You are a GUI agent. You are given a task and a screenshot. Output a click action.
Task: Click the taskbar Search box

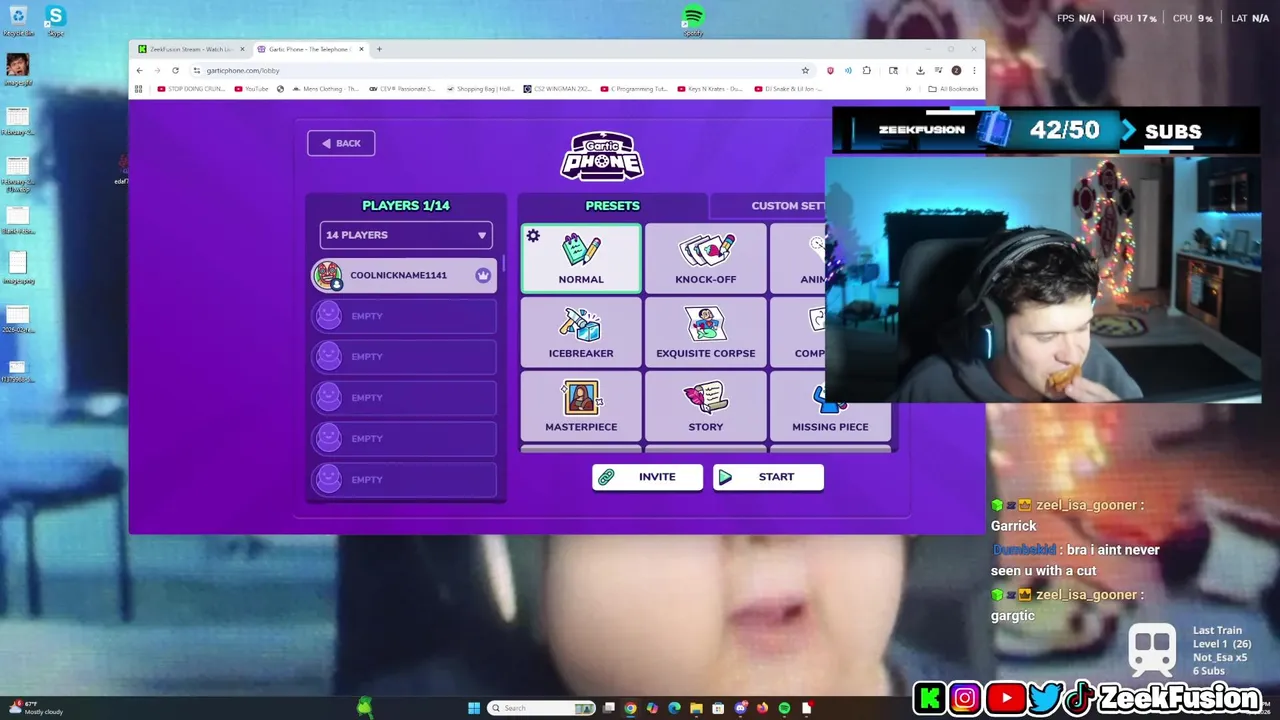(541, 708)
